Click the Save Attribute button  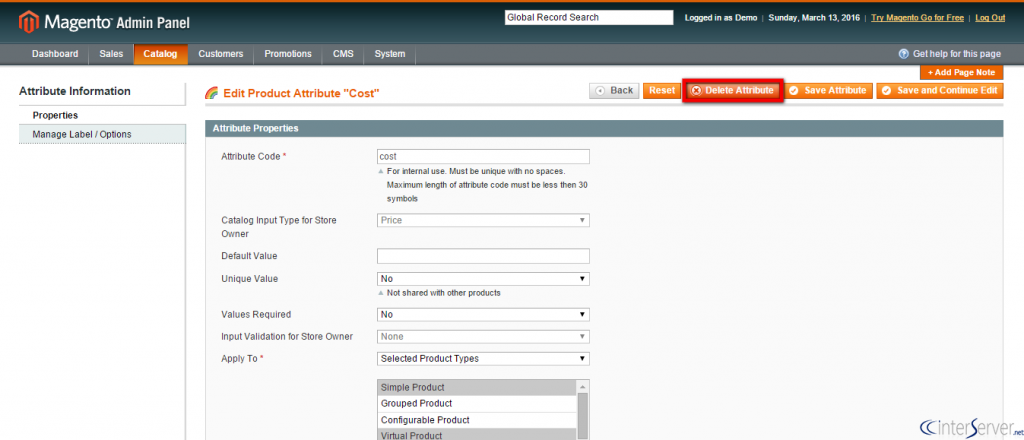pos(828,91)
